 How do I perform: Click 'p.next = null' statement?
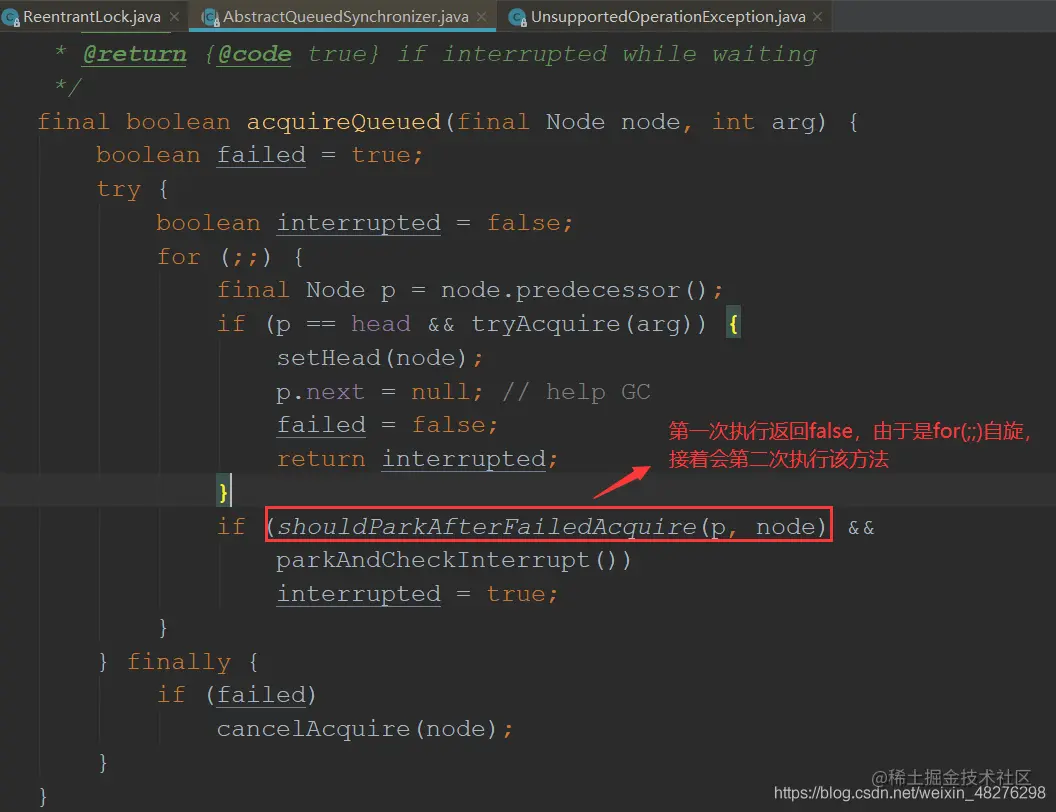coord(379,392)
